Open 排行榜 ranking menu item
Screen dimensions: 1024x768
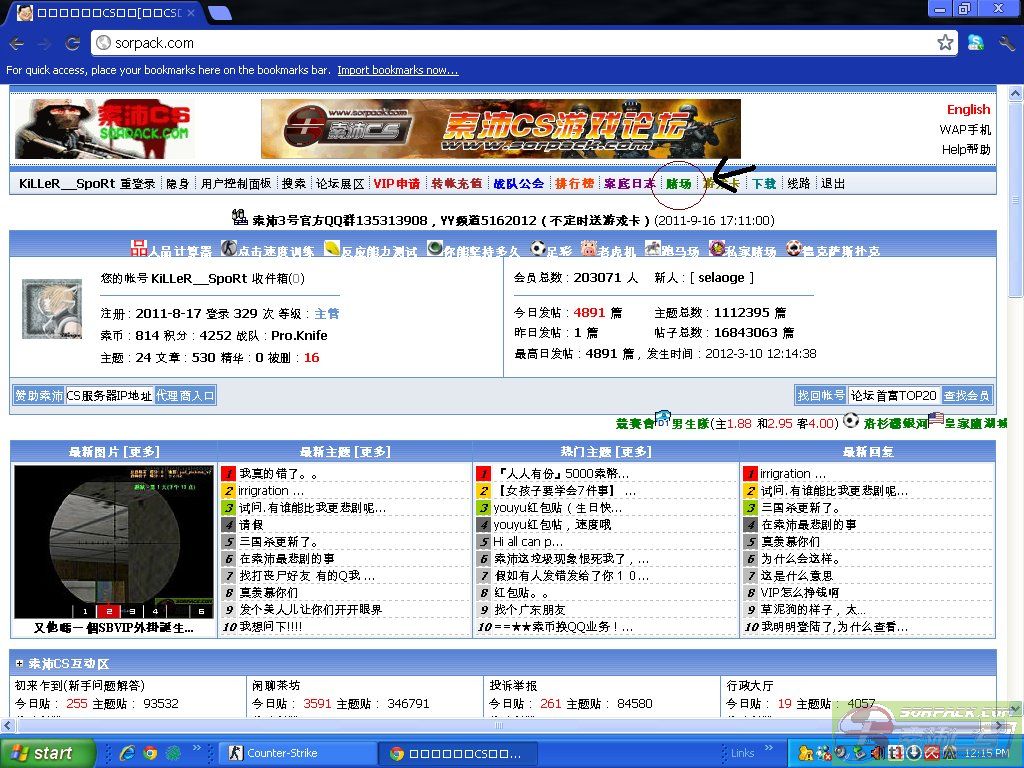click(574, 184)
